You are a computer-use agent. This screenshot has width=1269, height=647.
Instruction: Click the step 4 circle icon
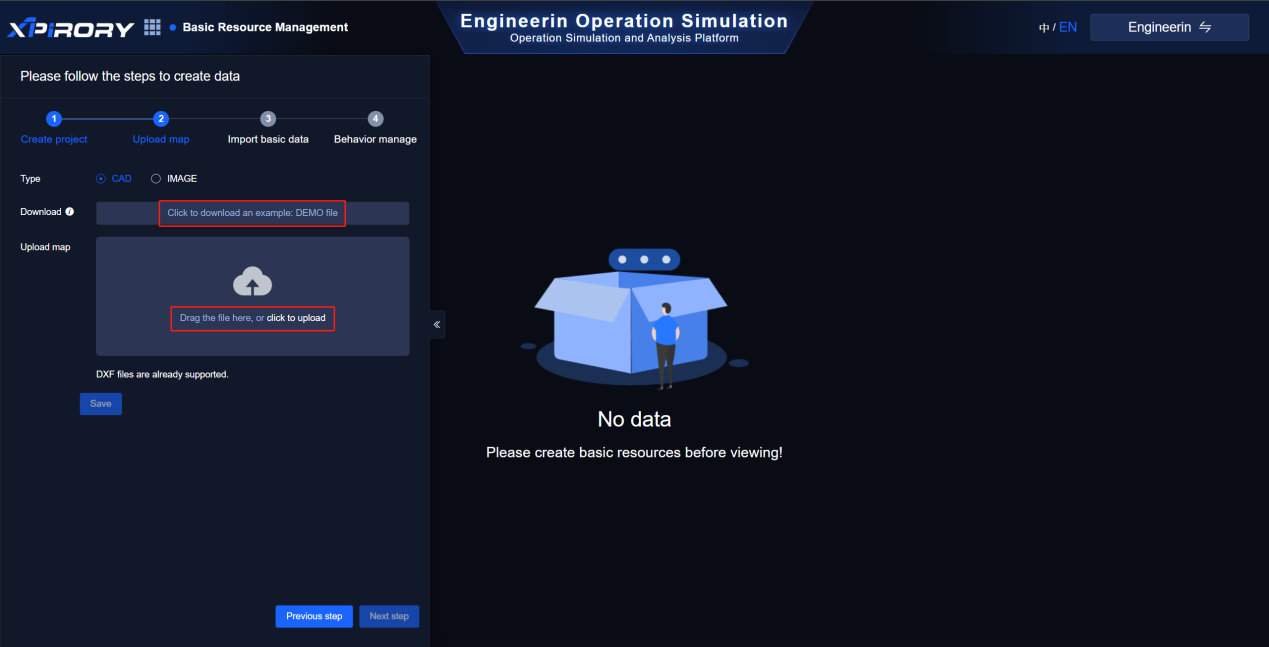[x=375, y=118]
